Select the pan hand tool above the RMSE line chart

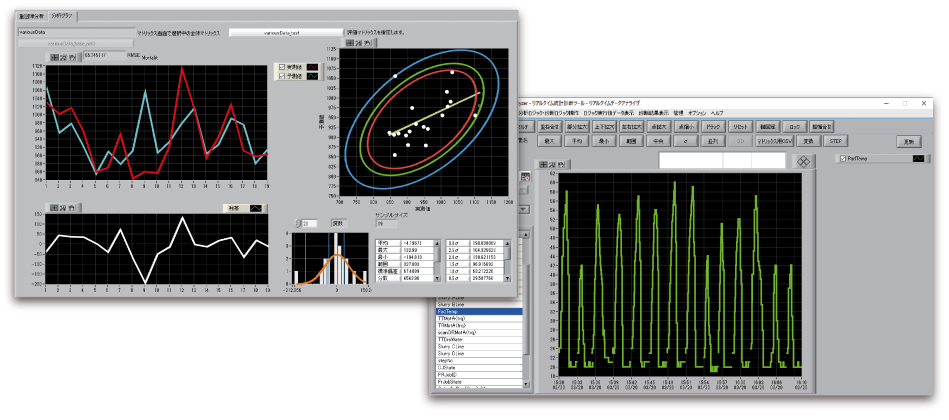tap(73, 56)
